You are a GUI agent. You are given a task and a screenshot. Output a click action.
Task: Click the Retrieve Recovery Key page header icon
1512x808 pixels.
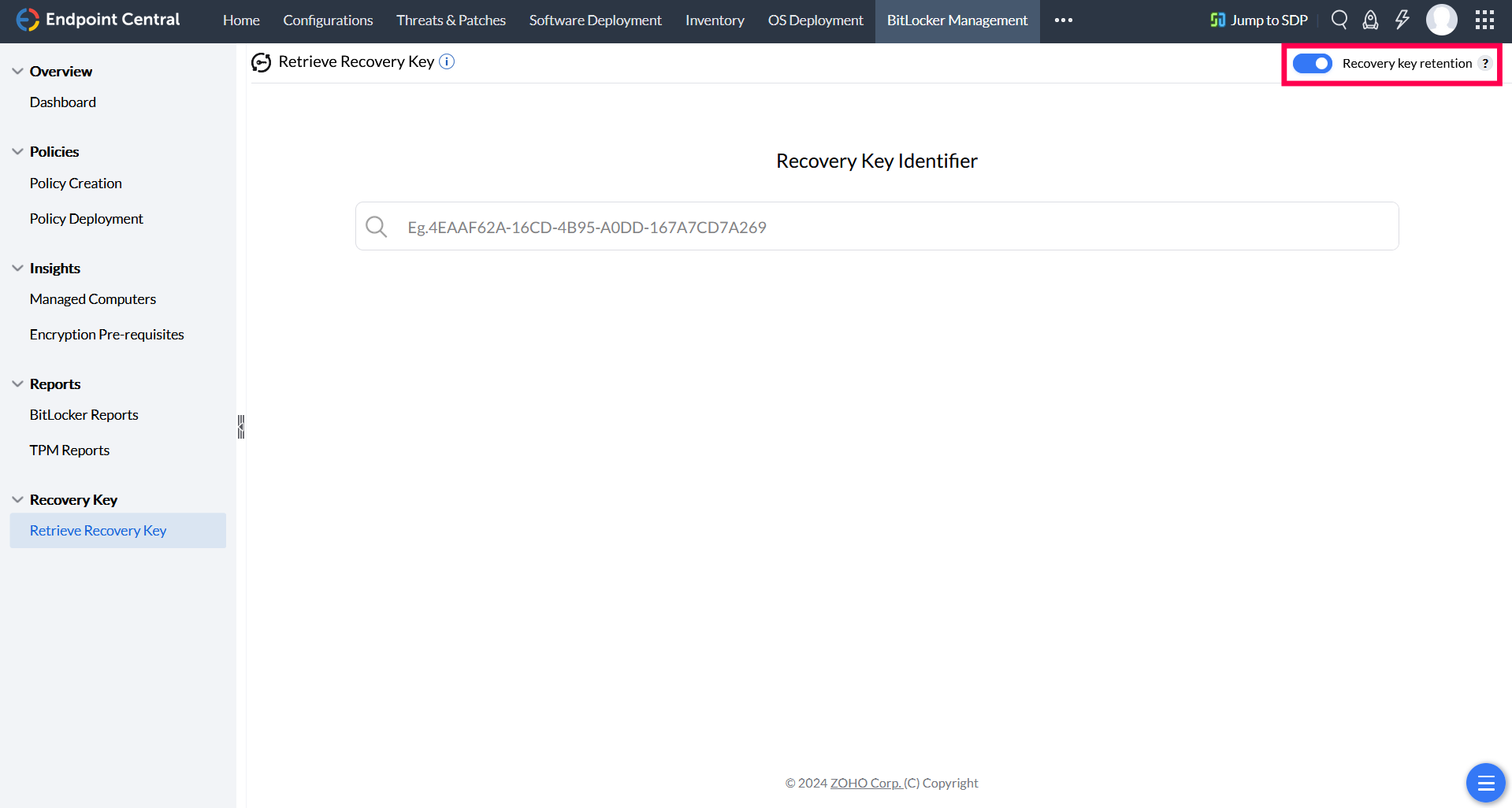tap(262, 62)
